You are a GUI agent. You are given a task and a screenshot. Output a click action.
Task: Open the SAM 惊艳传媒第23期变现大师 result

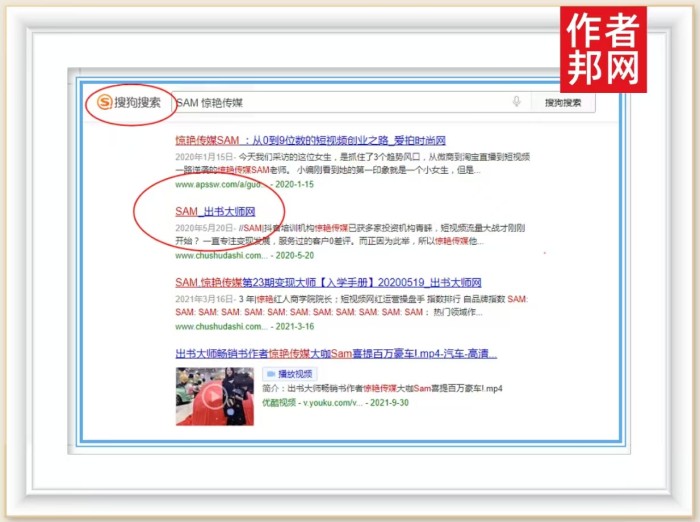click(x=328, y=283)
